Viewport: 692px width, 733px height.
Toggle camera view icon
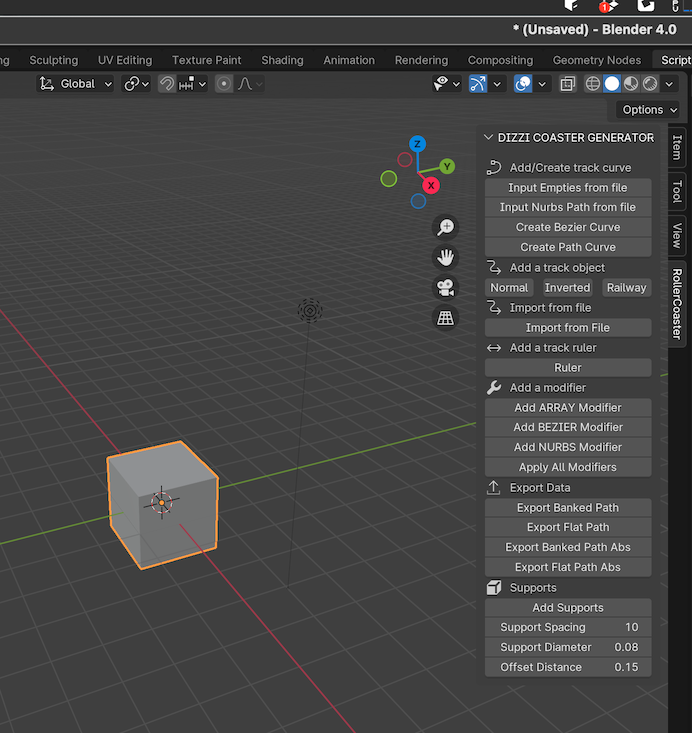(445, 288)
